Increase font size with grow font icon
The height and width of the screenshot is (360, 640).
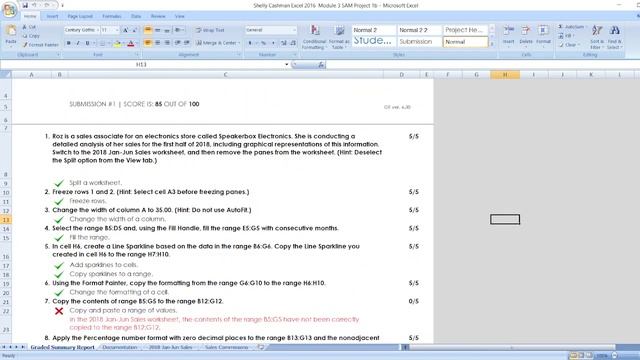click(126, 30)
